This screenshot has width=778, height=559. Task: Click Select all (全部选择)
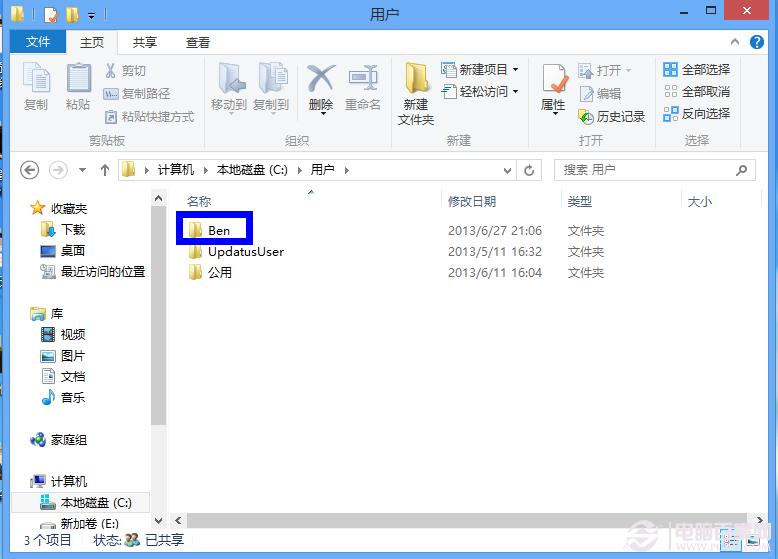point(697,69)
